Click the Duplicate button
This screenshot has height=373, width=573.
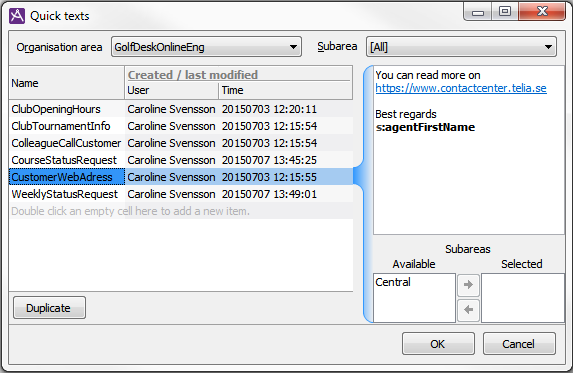pyautogui.click(x=49, y=308)
